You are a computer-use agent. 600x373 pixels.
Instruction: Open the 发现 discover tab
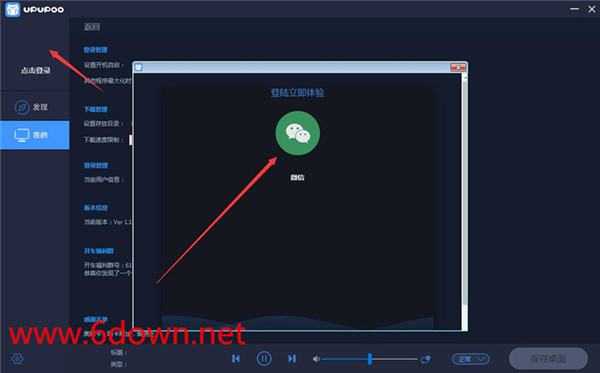tap(34, 107)
